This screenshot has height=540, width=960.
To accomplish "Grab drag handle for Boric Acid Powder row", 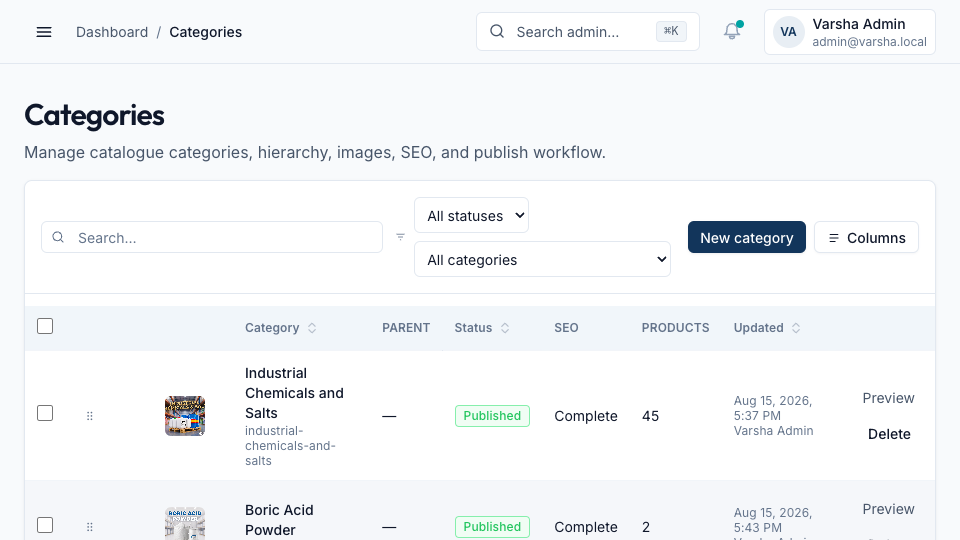I will (x=90, y=527).
